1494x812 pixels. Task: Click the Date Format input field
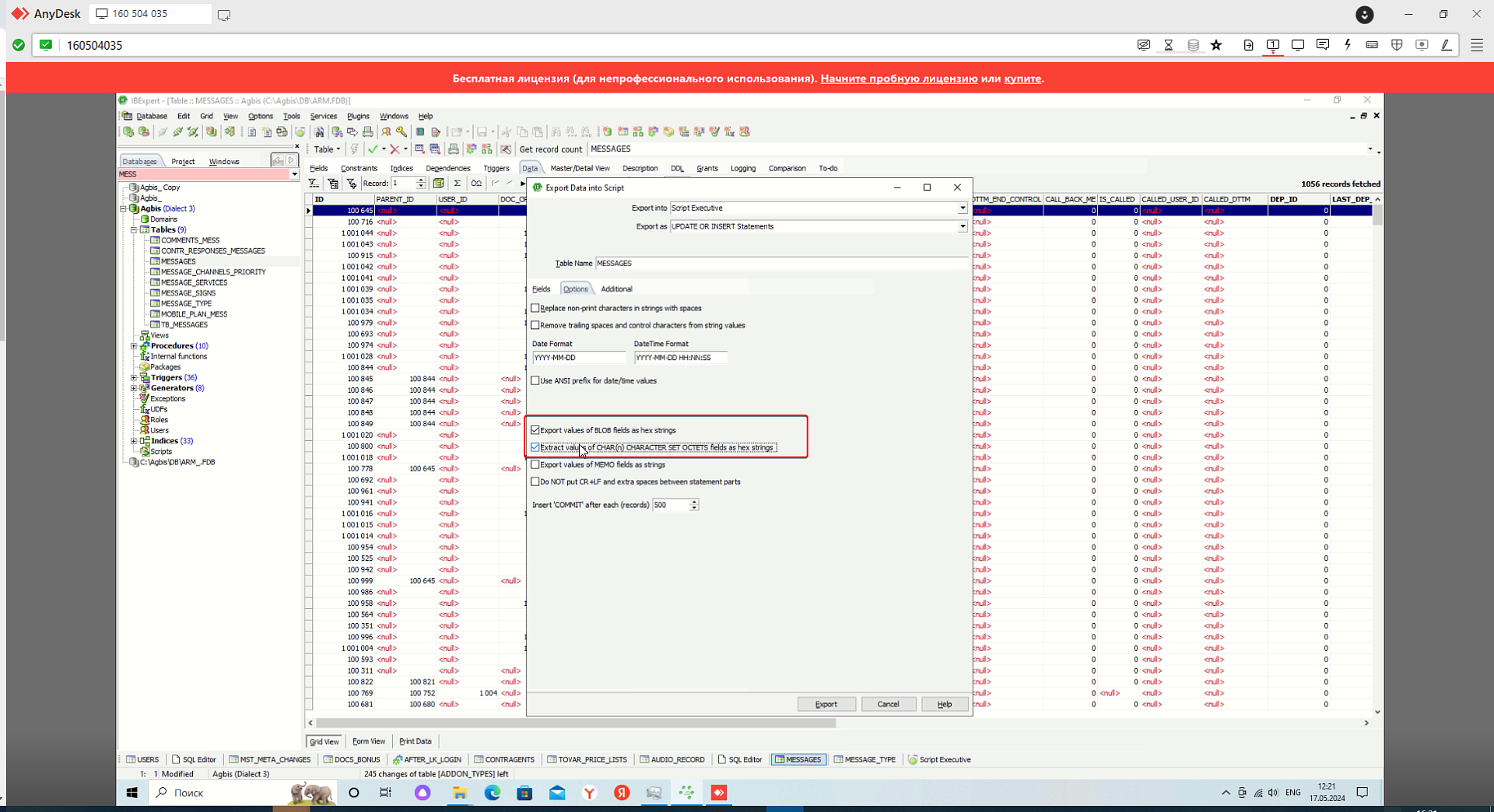point(578,358)
